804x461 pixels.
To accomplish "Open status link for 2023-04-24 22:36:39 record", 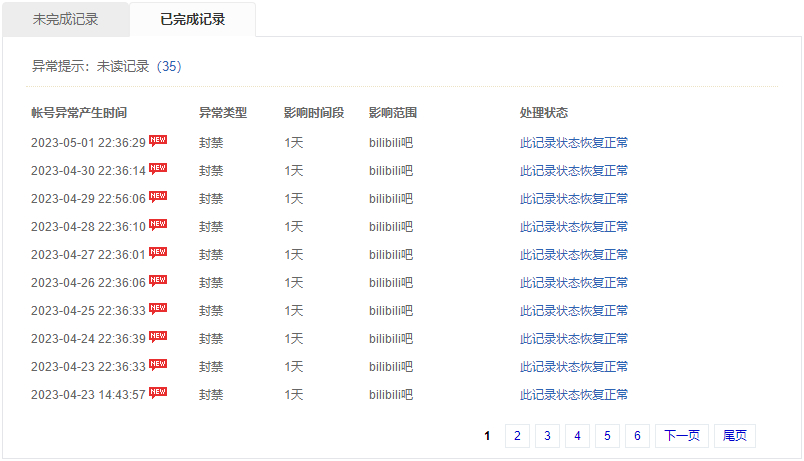I will (574, 339).
